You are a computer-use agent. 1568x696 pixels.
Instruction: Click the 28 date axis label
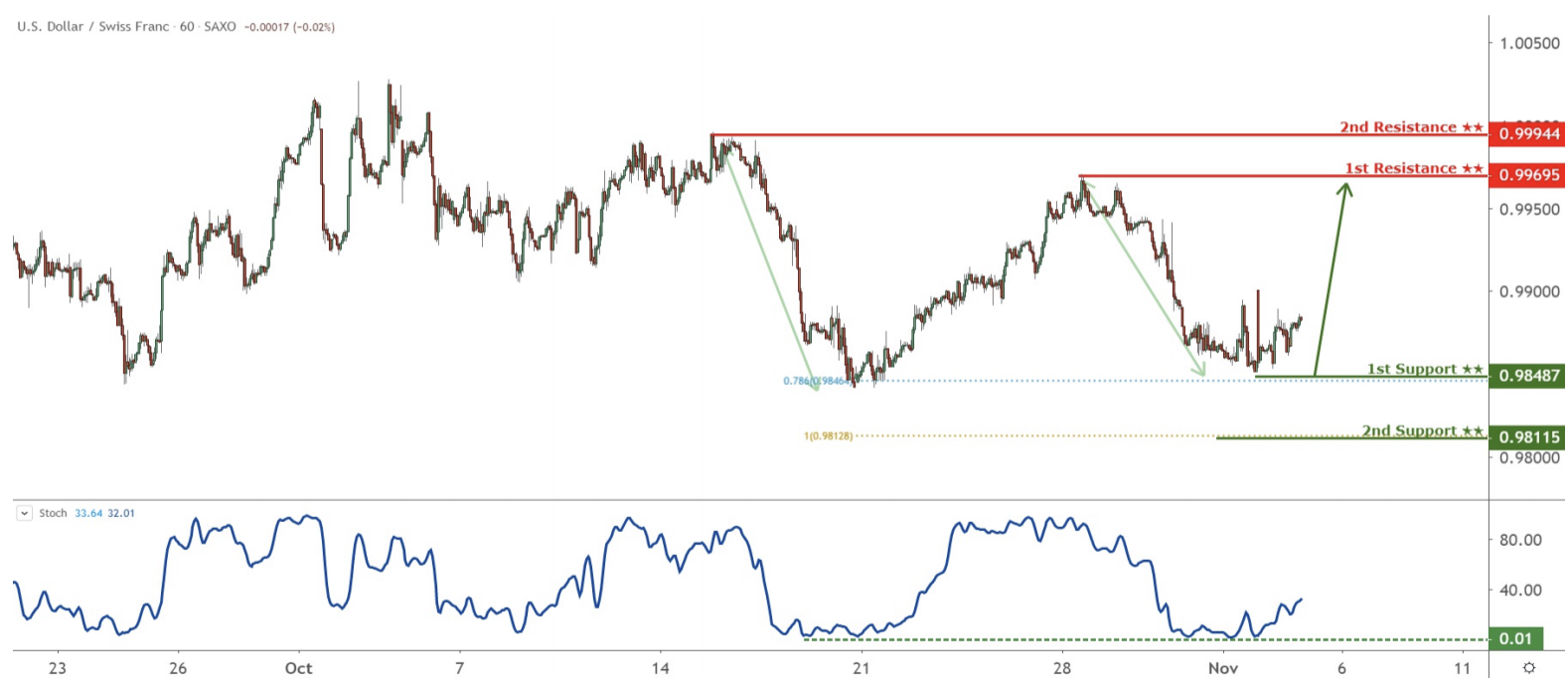click(x=1062, y=669)
